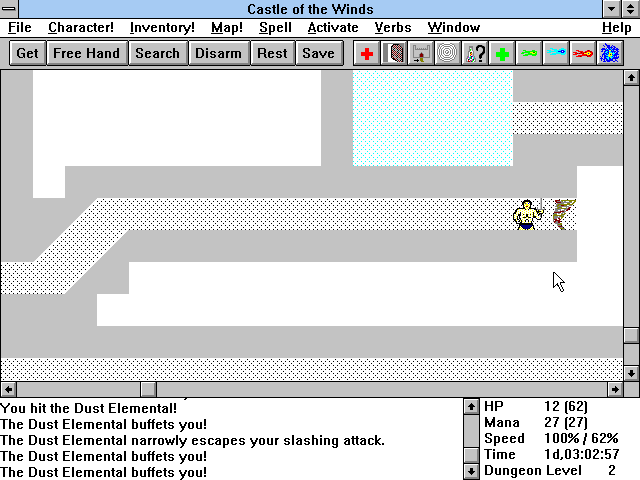Open the Help menu
640x480 pixels.
pyautogui.click(x=616, y=28)
